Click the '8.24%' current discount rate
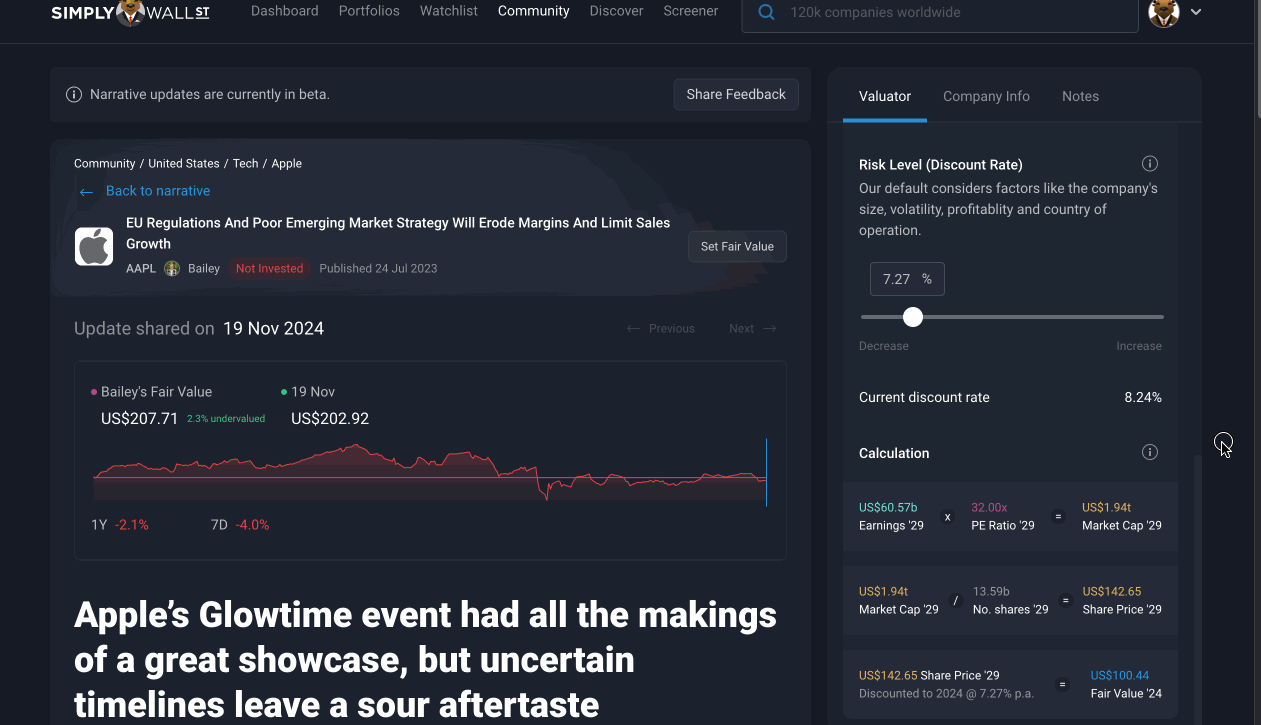 pos(1143,397)
